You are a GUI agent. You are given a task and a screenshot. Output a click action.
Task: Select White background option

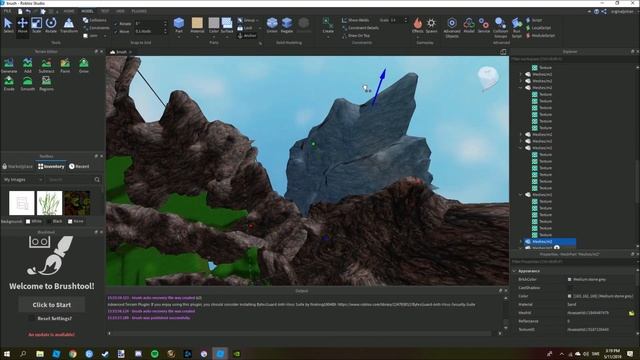[28, 221]
